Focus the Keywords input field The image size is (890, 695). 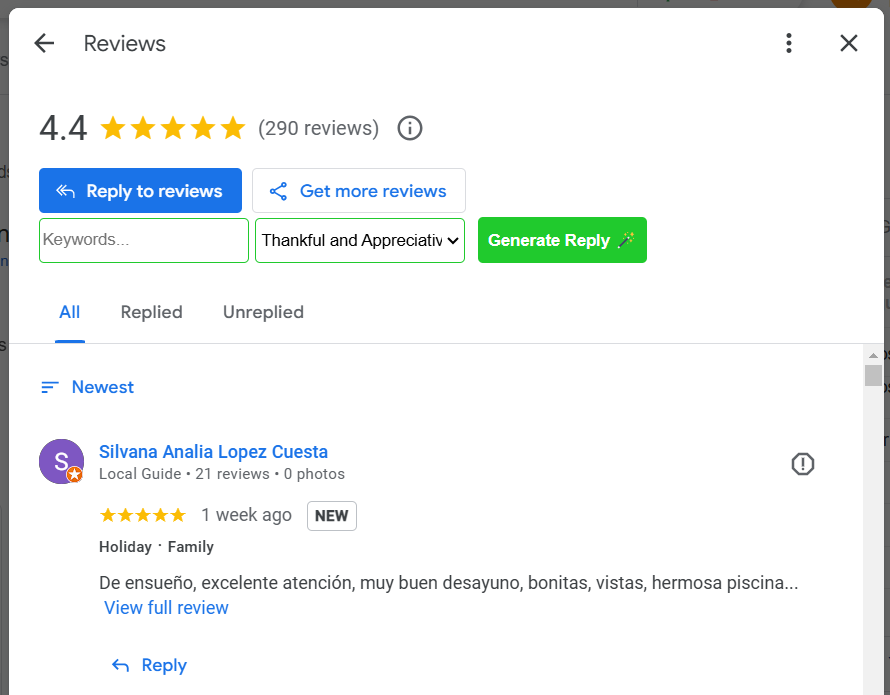pyautogui.click(x=144, y=240)
